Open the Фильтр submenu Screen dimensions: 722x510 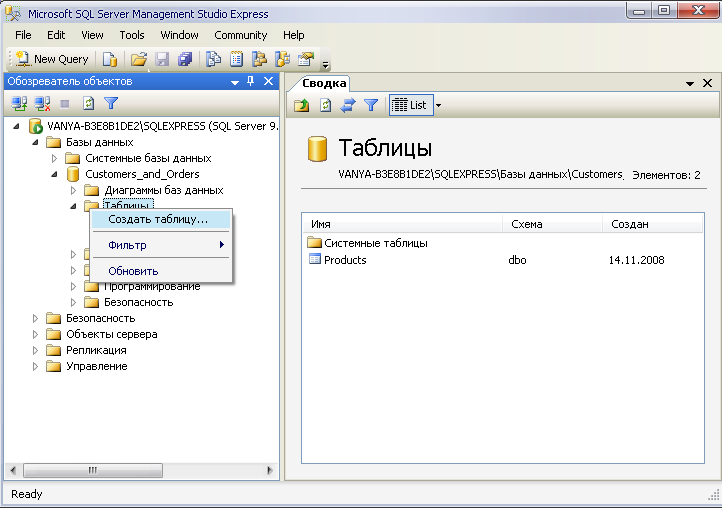pos(161,245)
